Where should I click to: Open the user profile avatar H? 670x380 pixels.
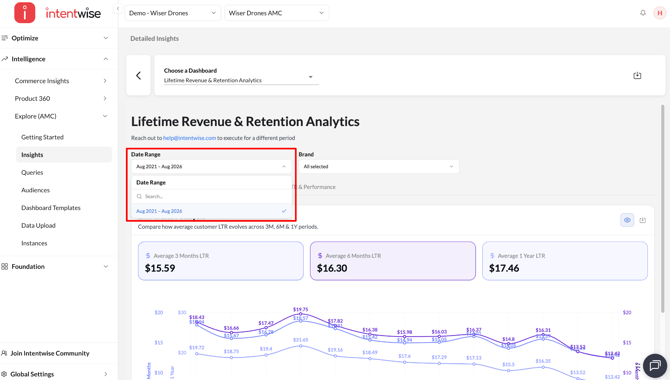[x=660, y=13]
